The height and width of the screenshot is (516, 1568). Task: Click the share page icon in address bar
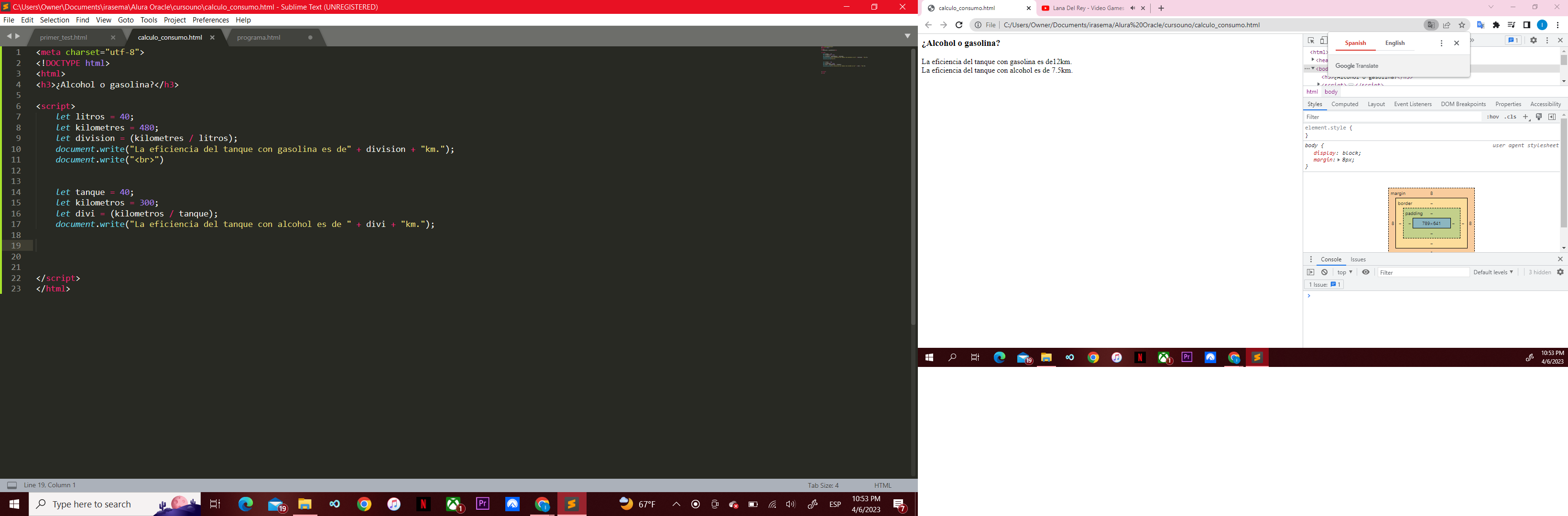pos(1447,25)
